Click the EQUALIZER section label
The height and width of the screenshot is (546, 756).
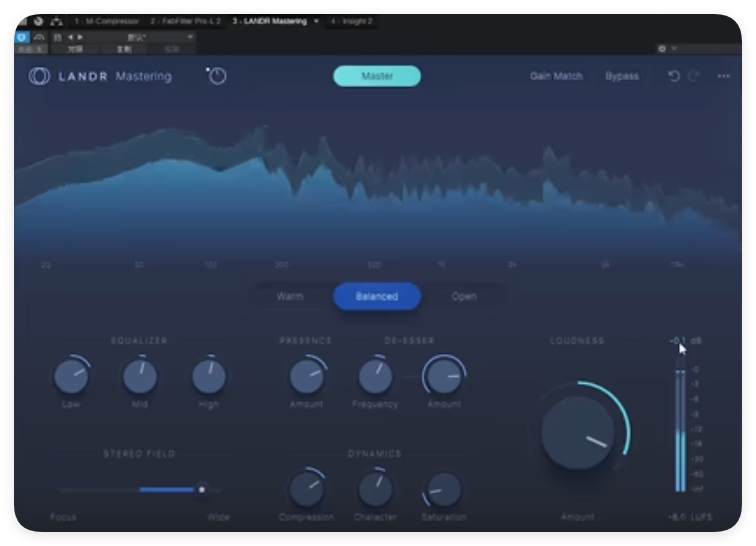click(139, 341)
